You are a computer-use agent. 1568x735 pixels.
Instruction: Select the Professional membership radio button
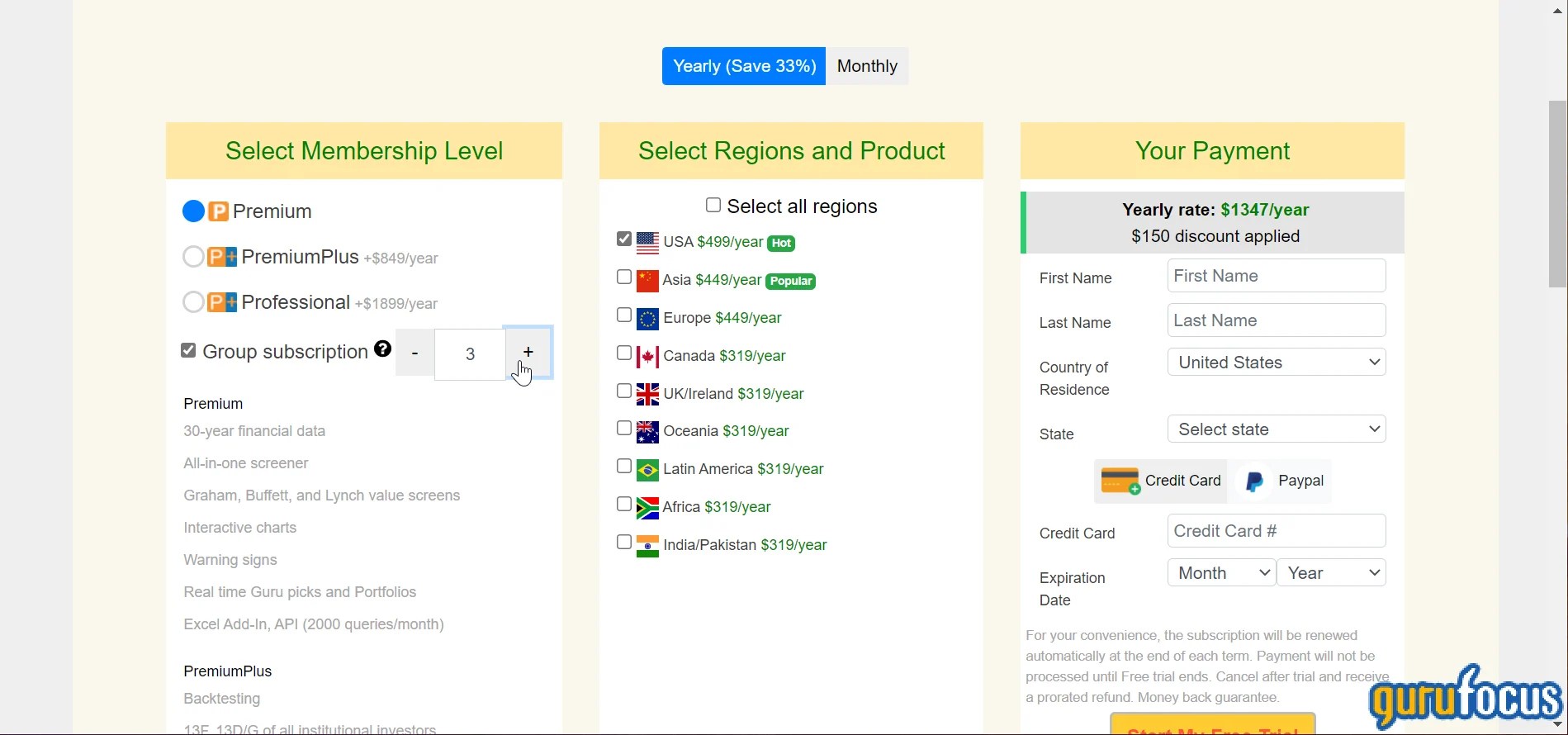(x=193, y=302)
